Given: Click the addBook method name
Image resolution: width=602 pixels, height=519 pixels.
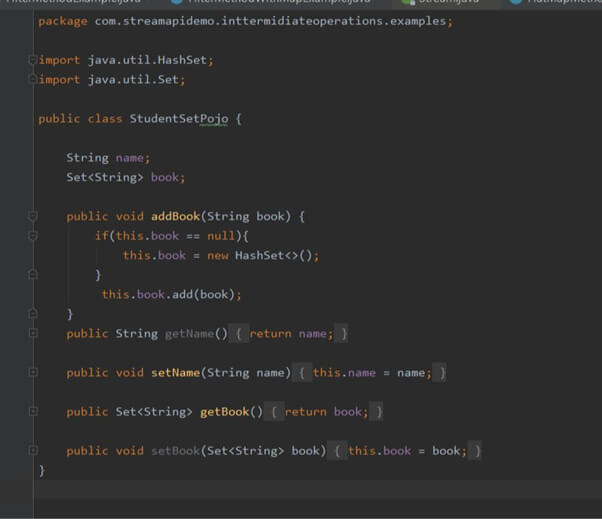Looking at the screenshot, I should (x=175, y=216).
